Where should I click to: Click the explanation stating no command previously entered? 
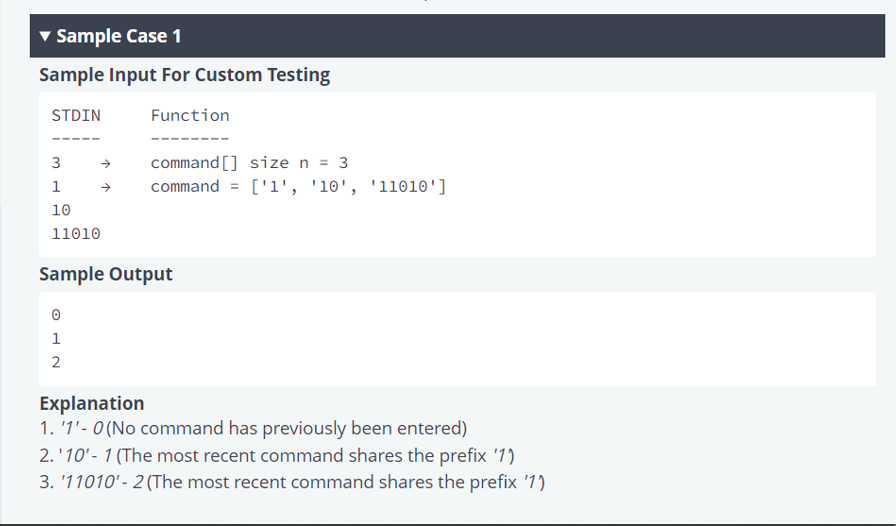[x=253, y=428]
